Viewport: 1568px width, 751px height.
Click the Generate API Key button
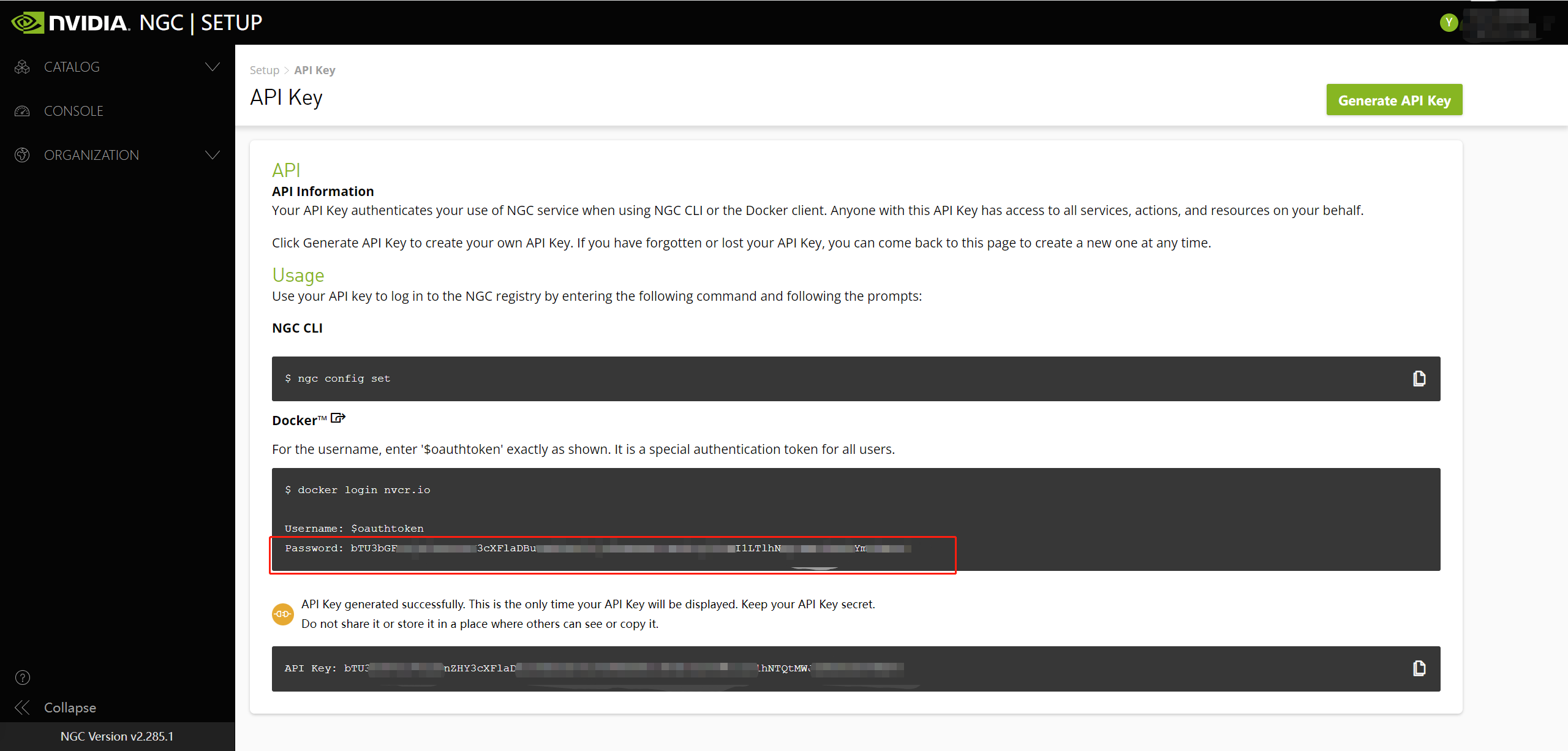click(1394, 100)
